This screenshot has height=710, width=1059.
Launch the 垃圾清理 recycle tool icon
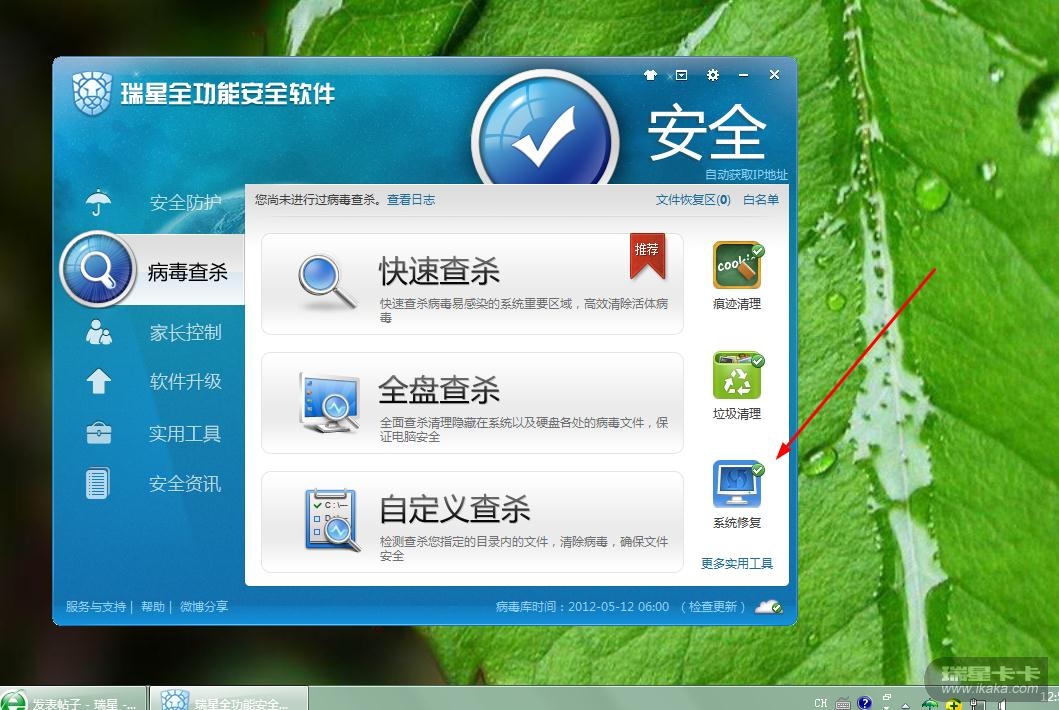738,376
